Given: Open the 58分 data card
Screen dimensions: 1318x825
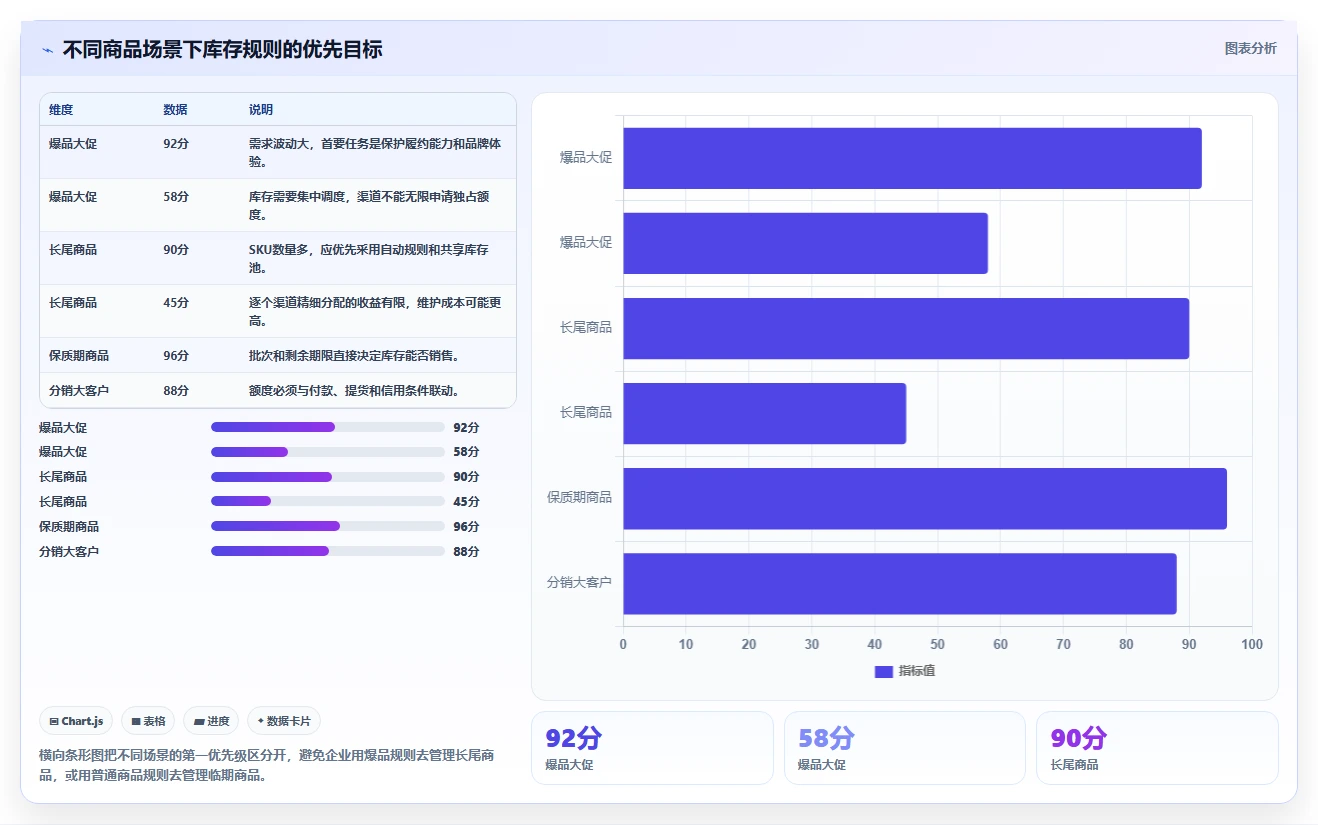Looking at the screenshot, I should click(x=905, y=748).
